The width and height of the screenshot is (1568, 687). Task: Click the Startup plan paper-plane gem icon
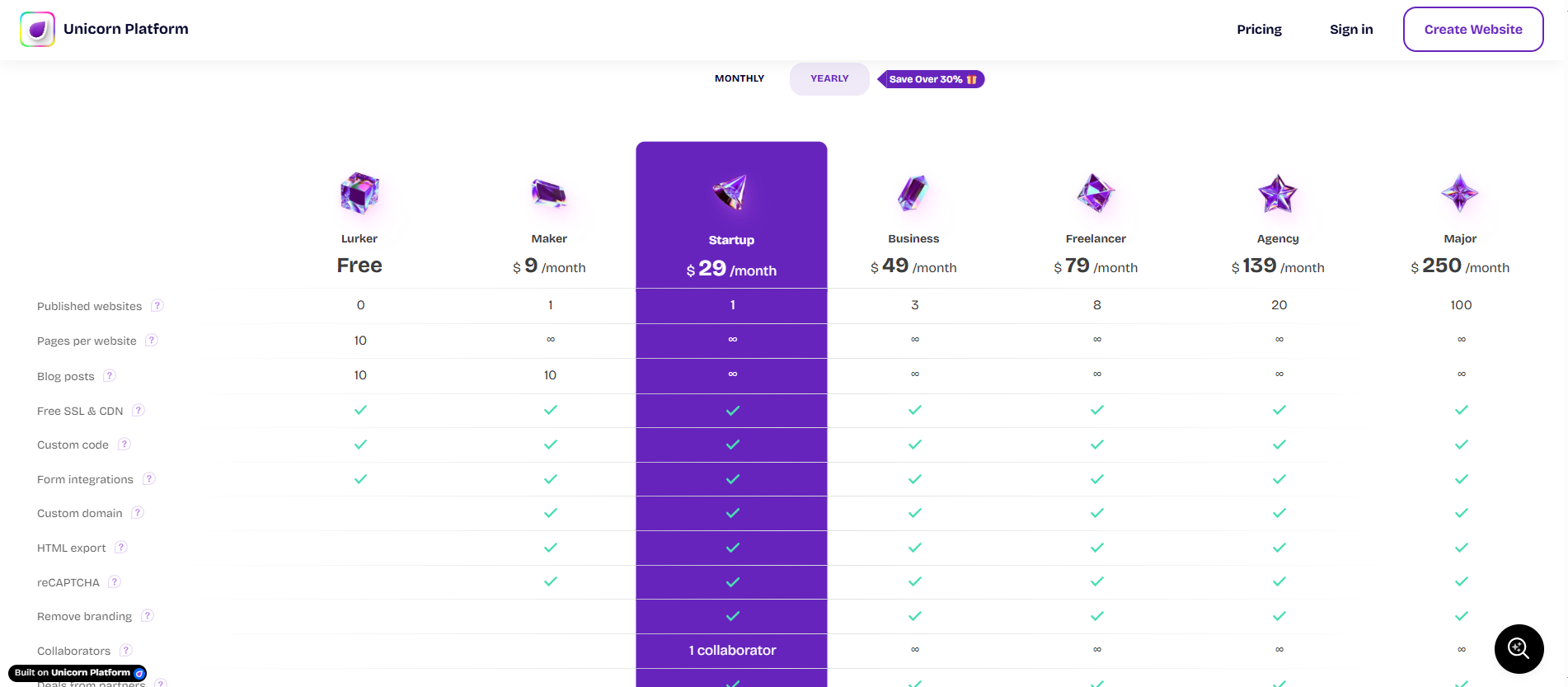(731, 192)
